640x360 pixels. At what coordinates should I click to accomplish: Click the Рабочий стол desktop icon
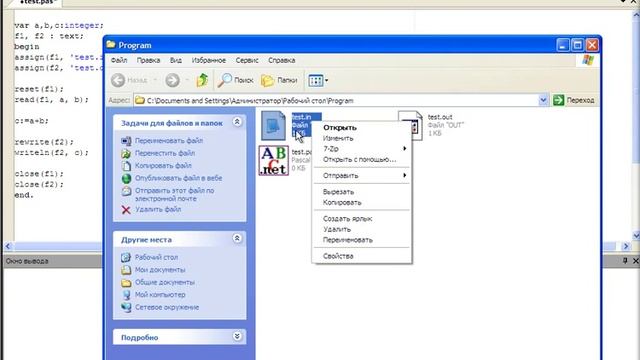pyautogui.click(x=126, y=258)
